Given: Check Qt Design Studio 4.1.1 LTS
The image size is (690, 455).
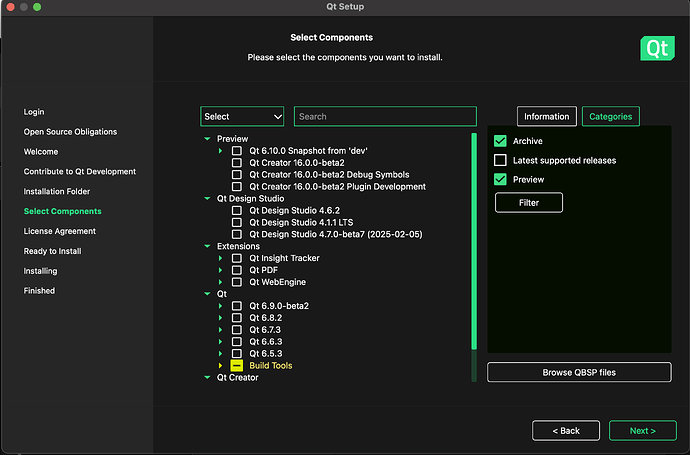Looking at the screenshot, I should coord(237,222).
